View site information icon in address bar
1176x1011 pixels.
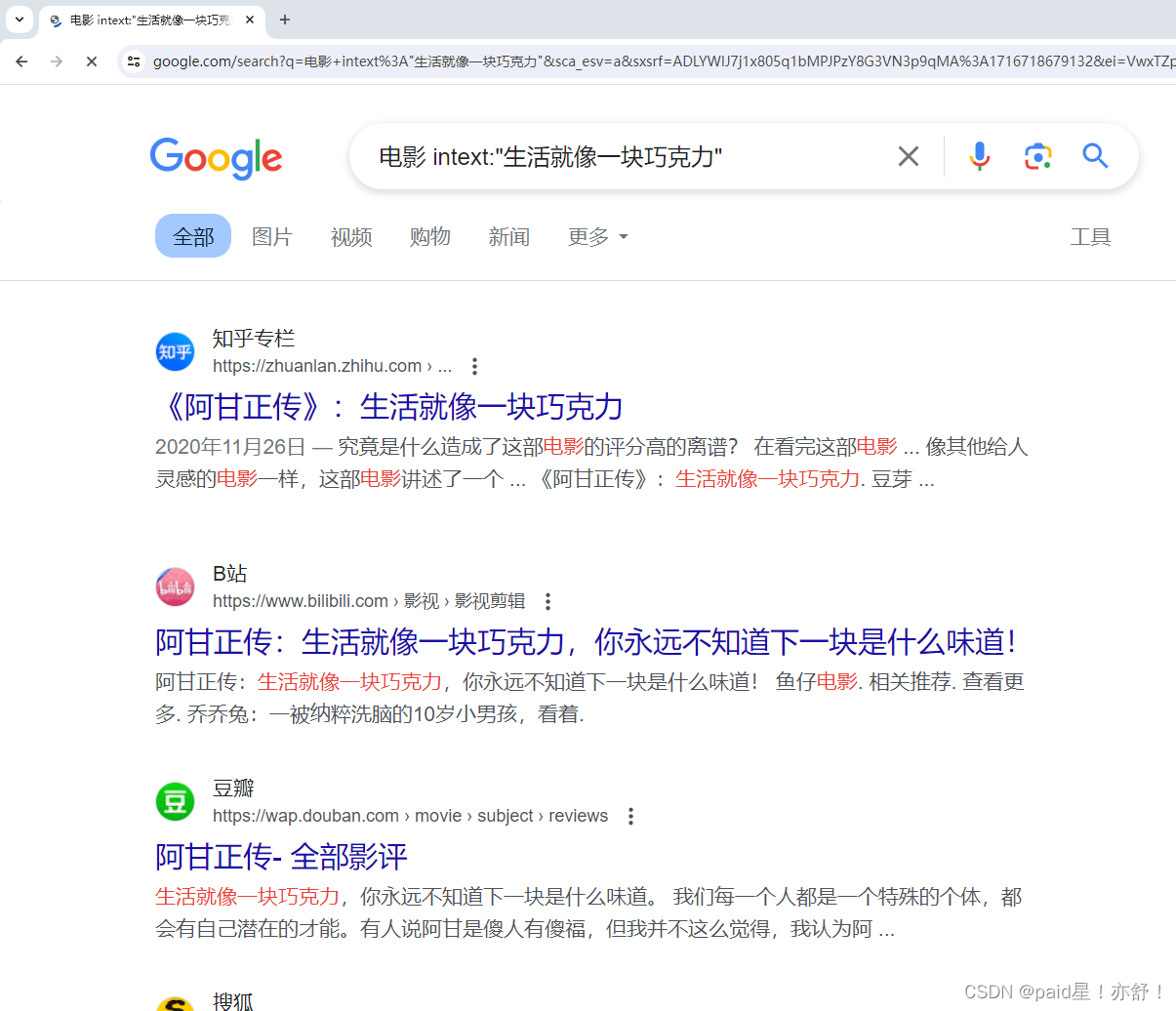(x=134, y=61)
